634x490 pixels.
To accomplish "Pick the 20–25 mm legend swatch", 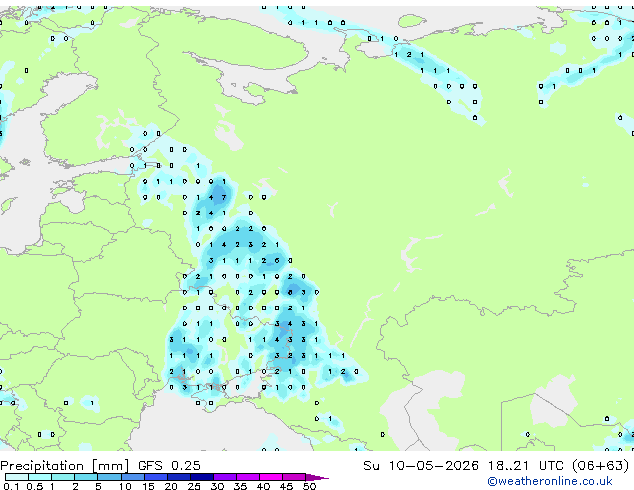I will click(178, 477).
